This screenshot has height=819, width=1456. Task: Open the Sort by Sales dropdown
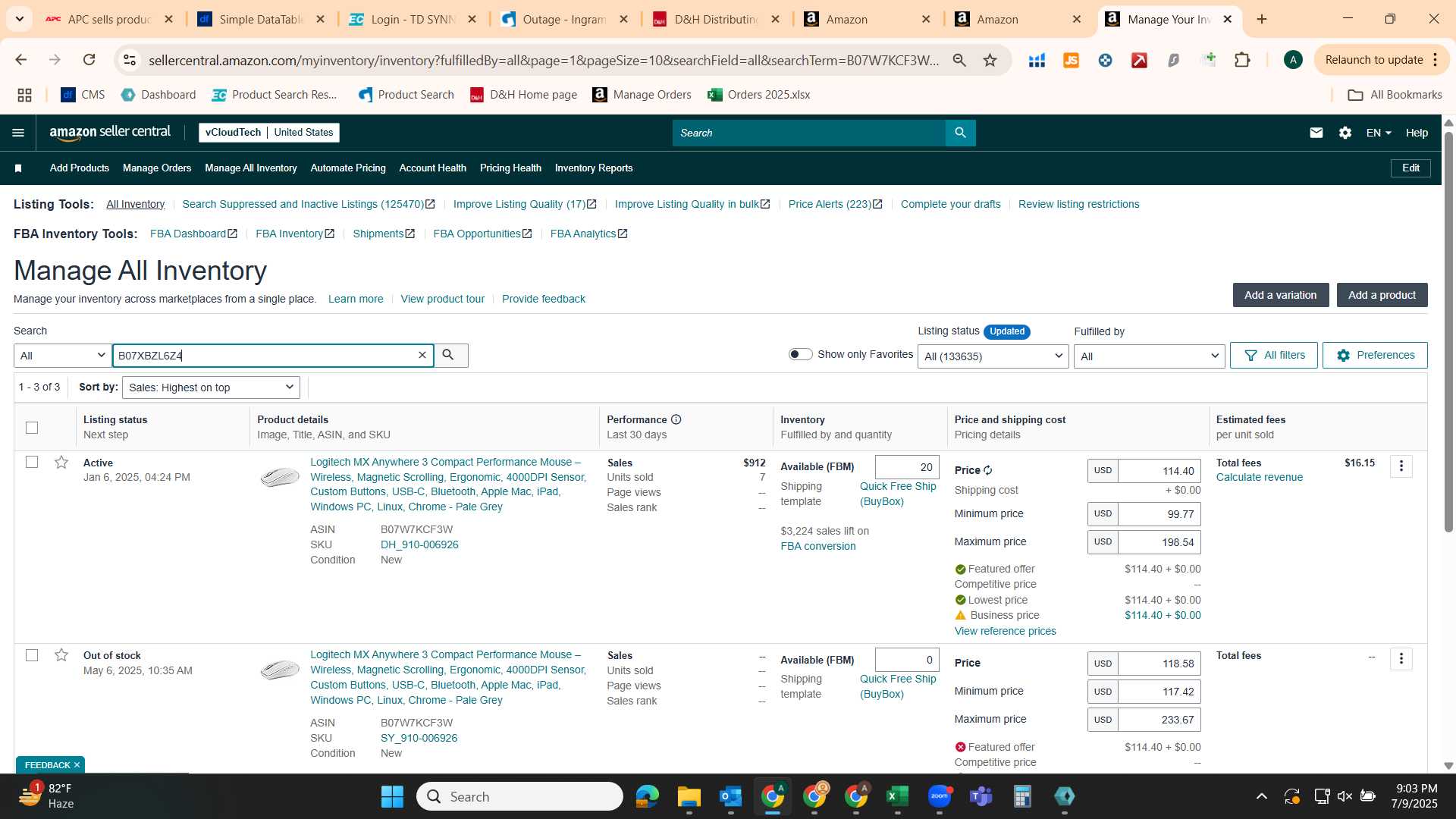click(x=211, y=388)
